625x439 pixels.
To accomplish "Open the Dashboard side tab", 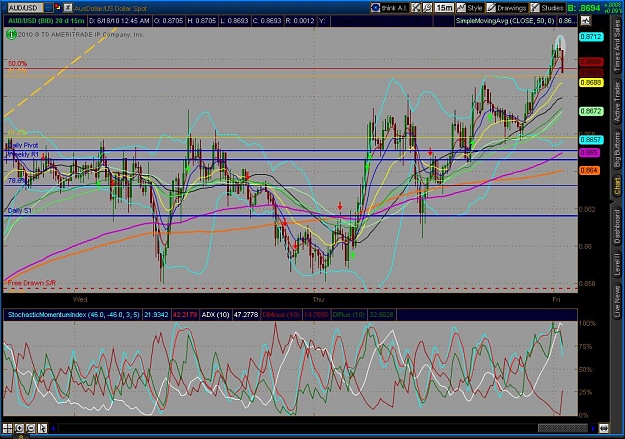I will pyautogui.click(x=617, y=227).
